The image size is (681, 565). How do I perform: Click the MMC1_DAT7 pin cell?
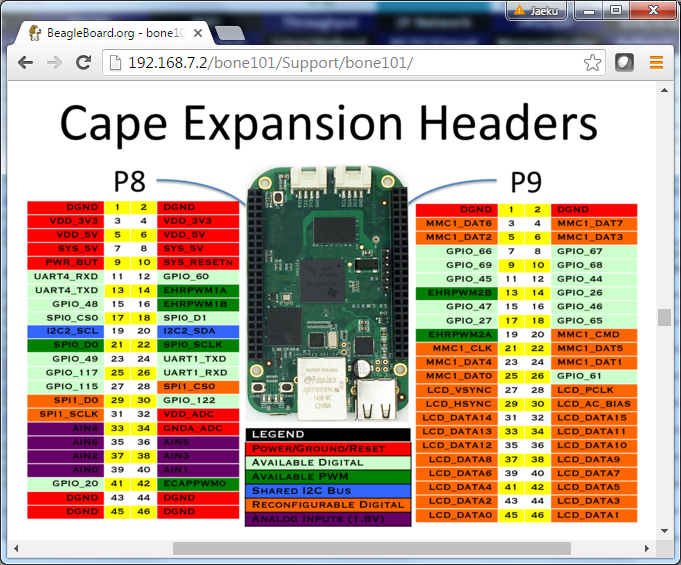594,224
